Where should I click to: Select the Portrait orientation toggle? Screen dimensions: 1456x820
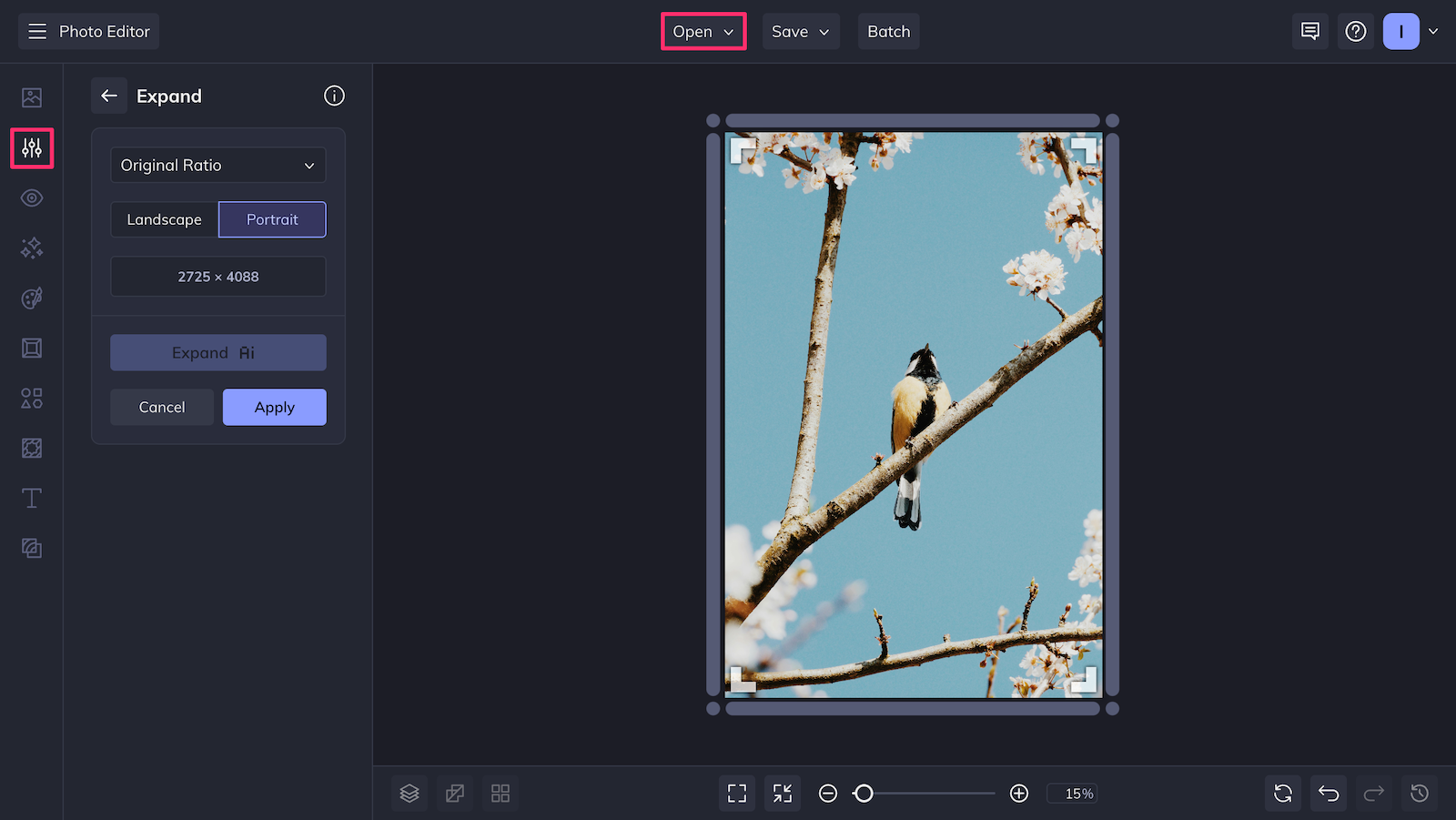(272, 219)
